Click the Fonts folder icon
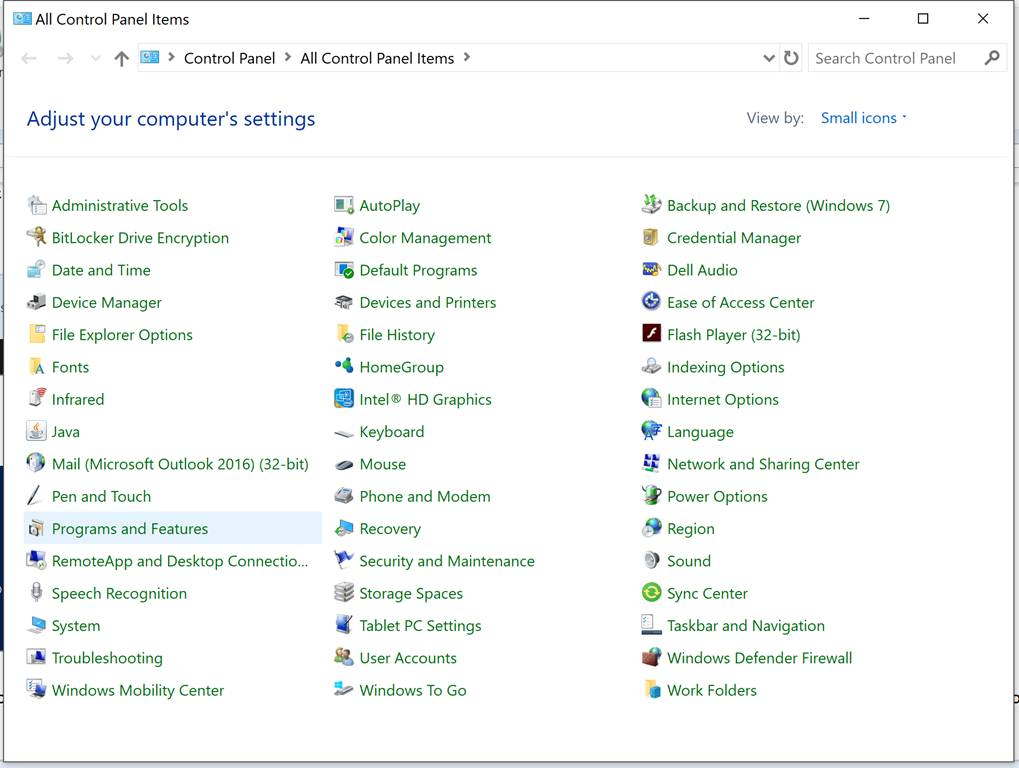Image resolution: width=1019 pixels, height=768 pixels. (36, 366)
